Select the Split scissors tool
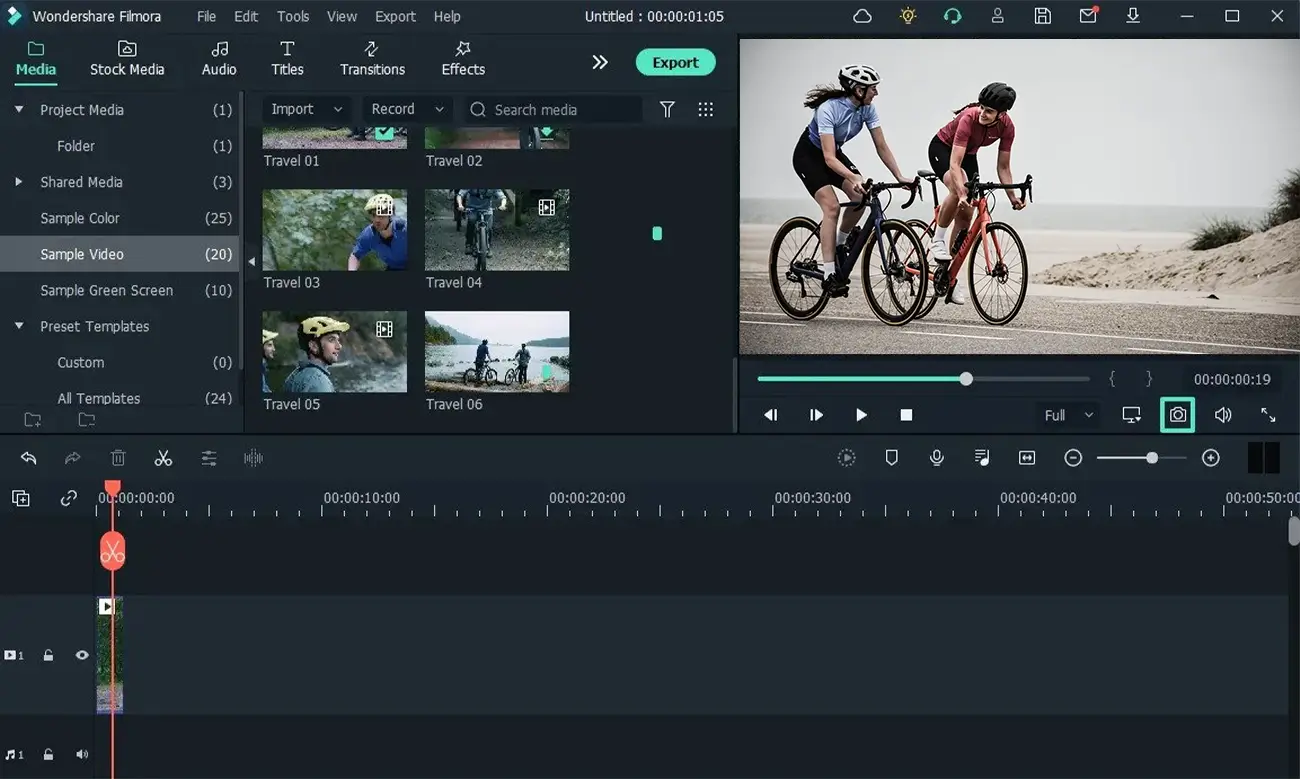 point(163,457)
